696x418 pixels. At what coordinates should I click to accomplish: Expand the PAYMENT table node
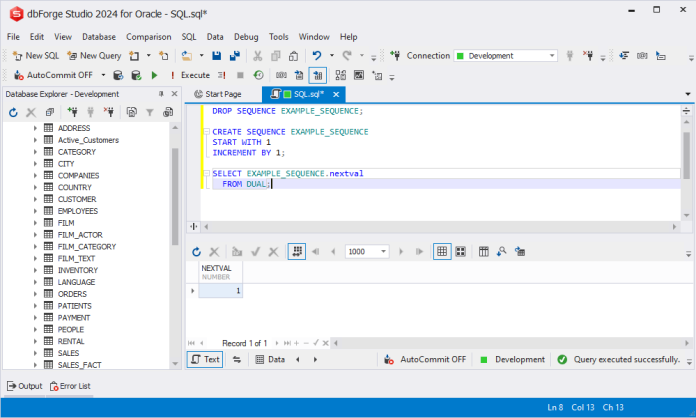coord(35,318)
